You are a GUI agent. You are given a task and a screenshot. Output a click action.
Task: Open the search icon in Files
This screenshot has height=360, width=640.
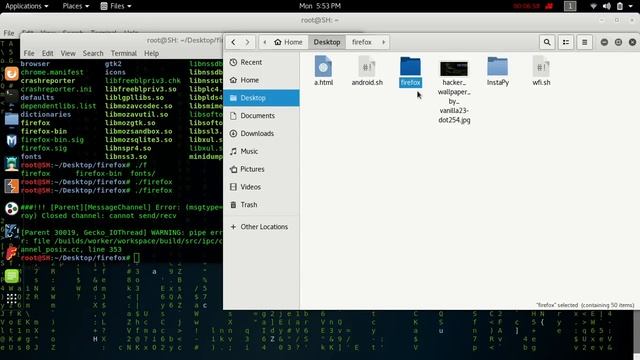(x=547, y=42)
